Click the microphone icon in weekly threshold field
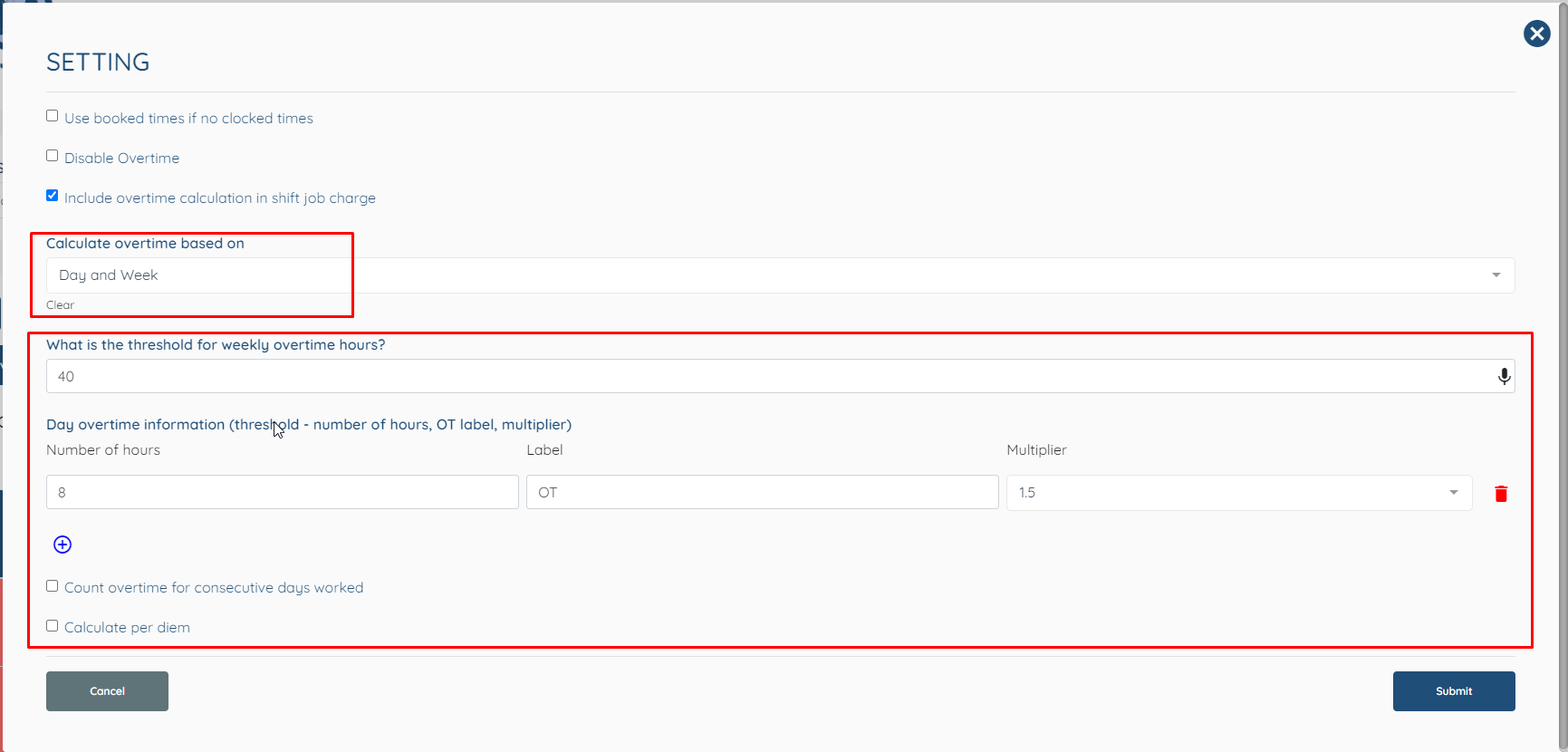Viewport: 1568px width, 752px height. [x=1504, y=376]
